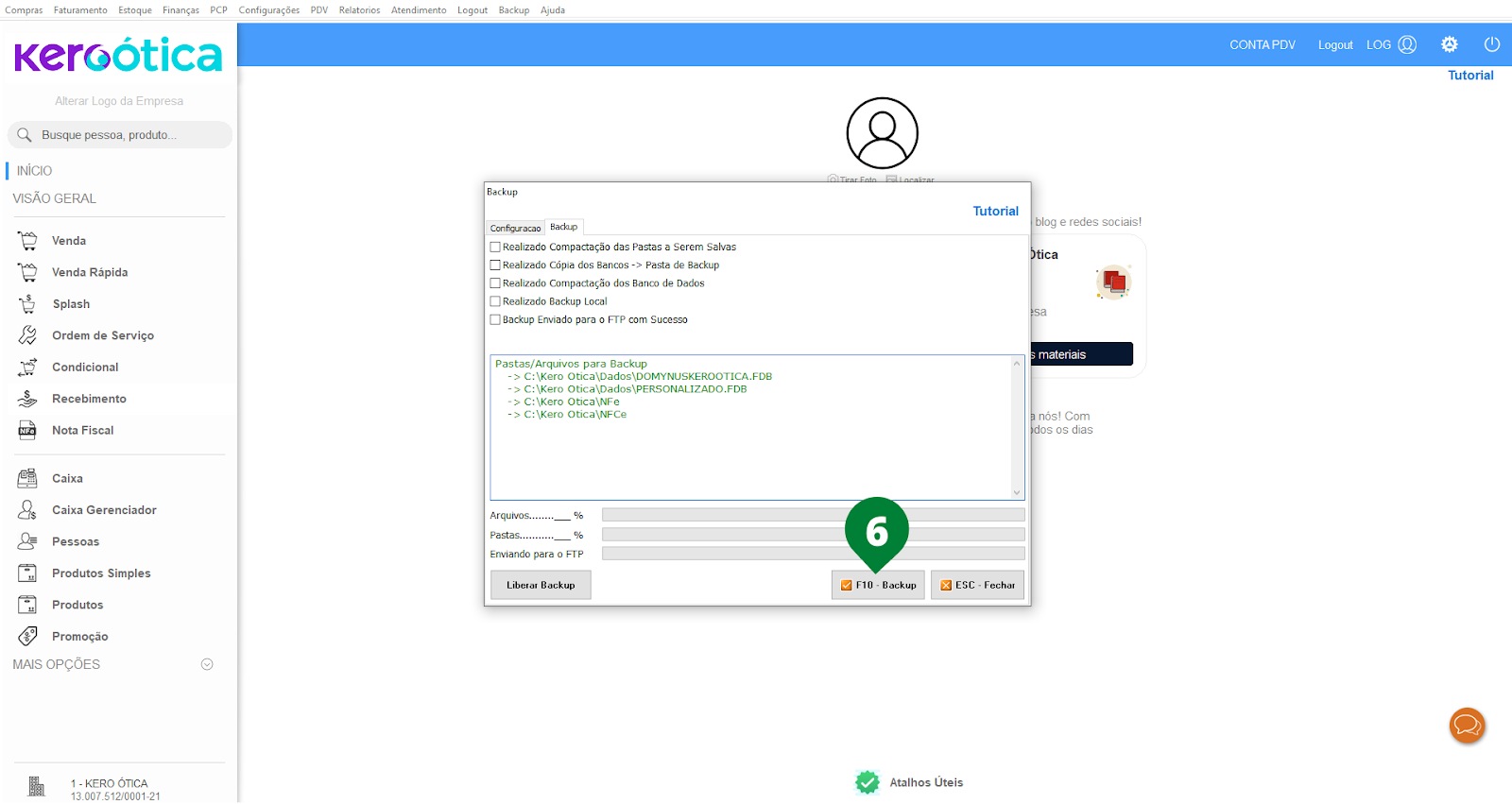
Task: Switch to the Configuracao tab
Action: click(x=516, y=229)
